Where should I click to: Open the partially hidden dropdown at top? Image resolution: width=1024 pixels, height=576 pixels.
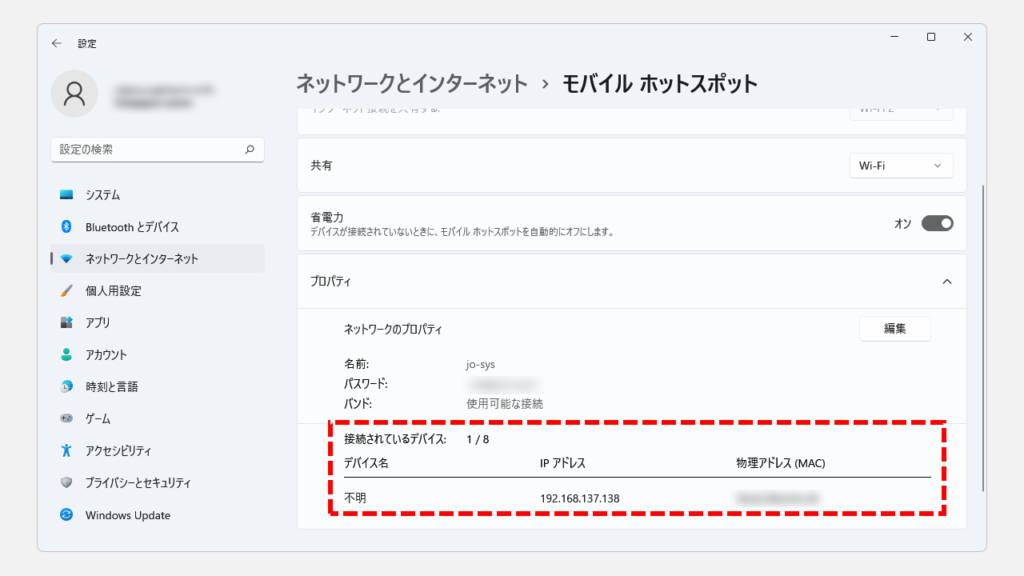pyautogui.click(x=900, y=108)
